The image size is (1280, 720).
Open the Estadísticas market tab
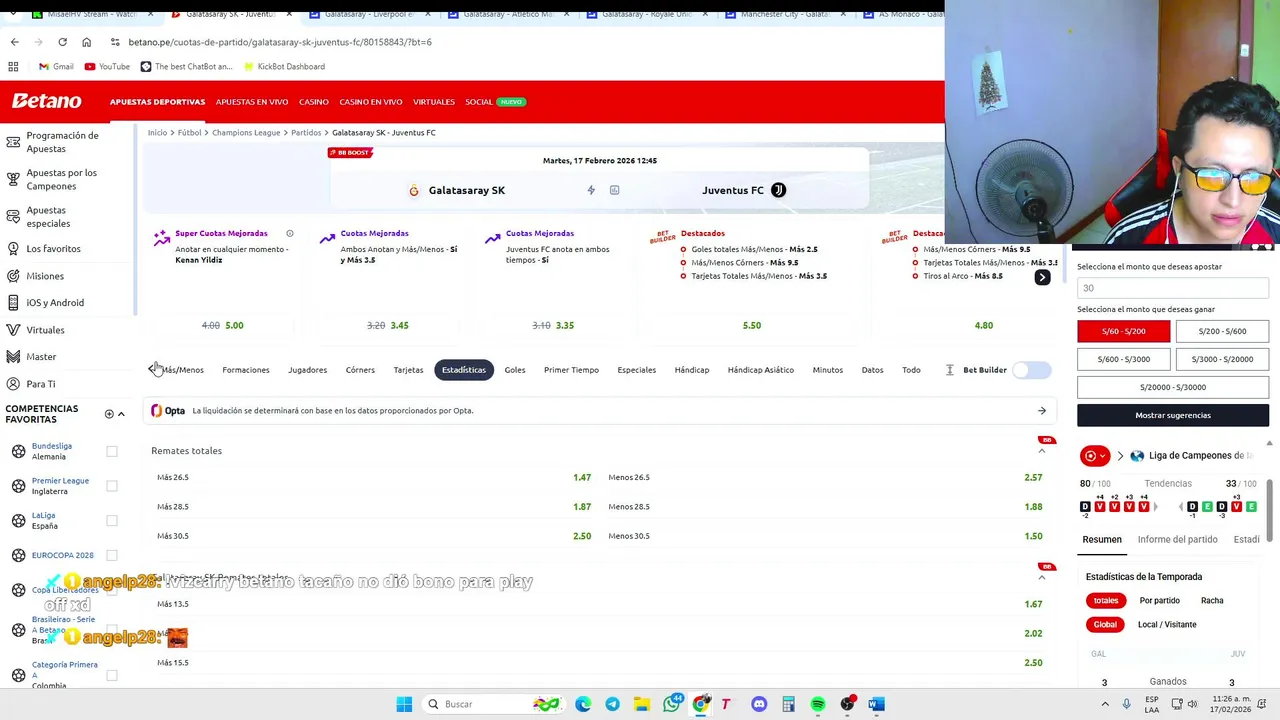tap(464, 370)
